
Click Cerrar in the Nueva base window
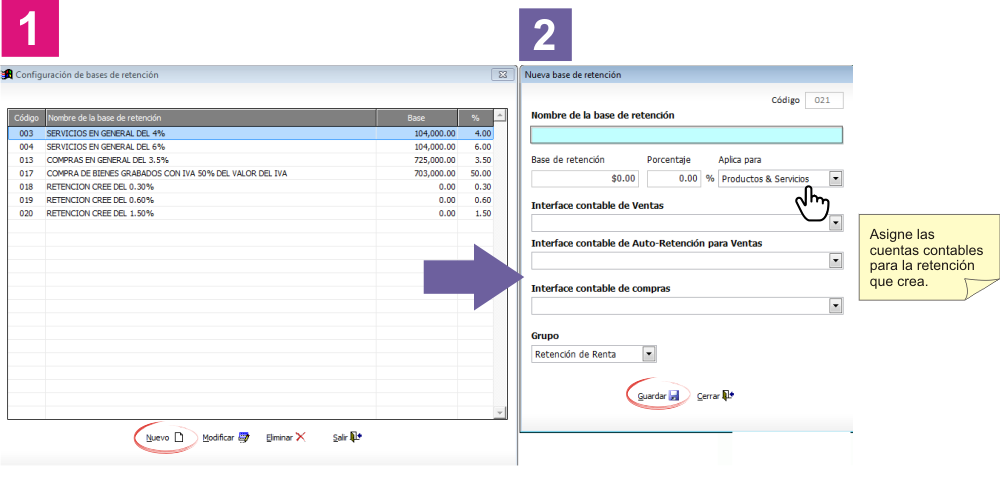tap(716, 395)
